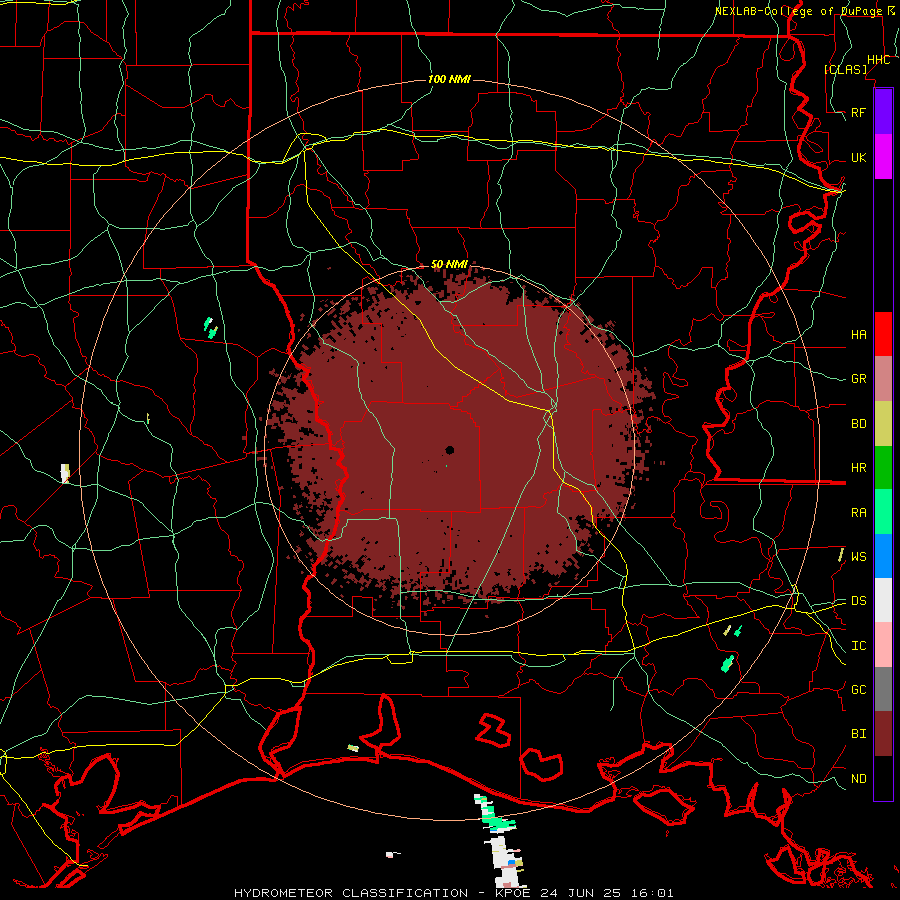The width and height of the screenshot is (900, 900).
Task: Click the UK legend label
Action: coord(858,158)
